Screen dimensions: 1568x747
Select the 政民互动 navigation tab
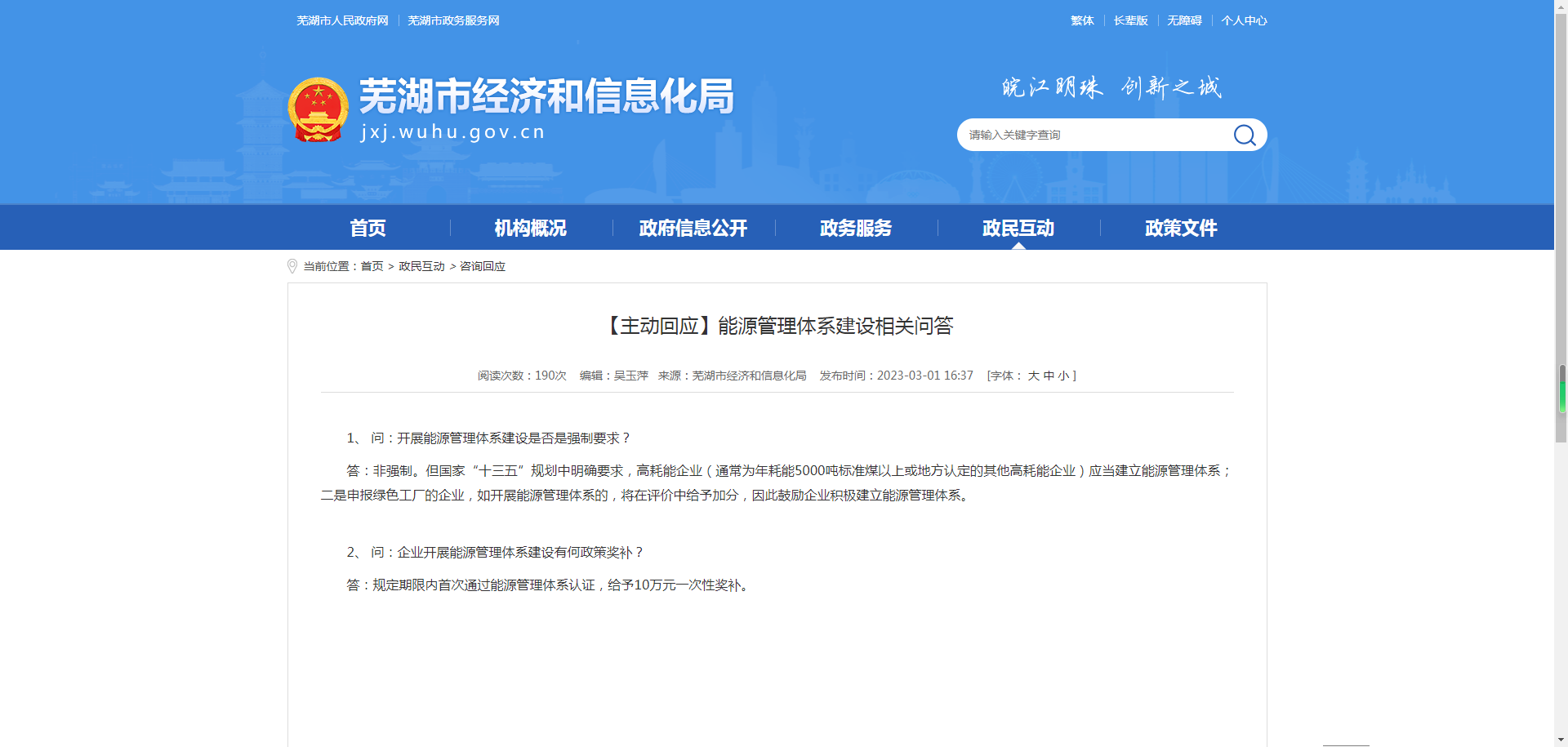click(1018, 228)
